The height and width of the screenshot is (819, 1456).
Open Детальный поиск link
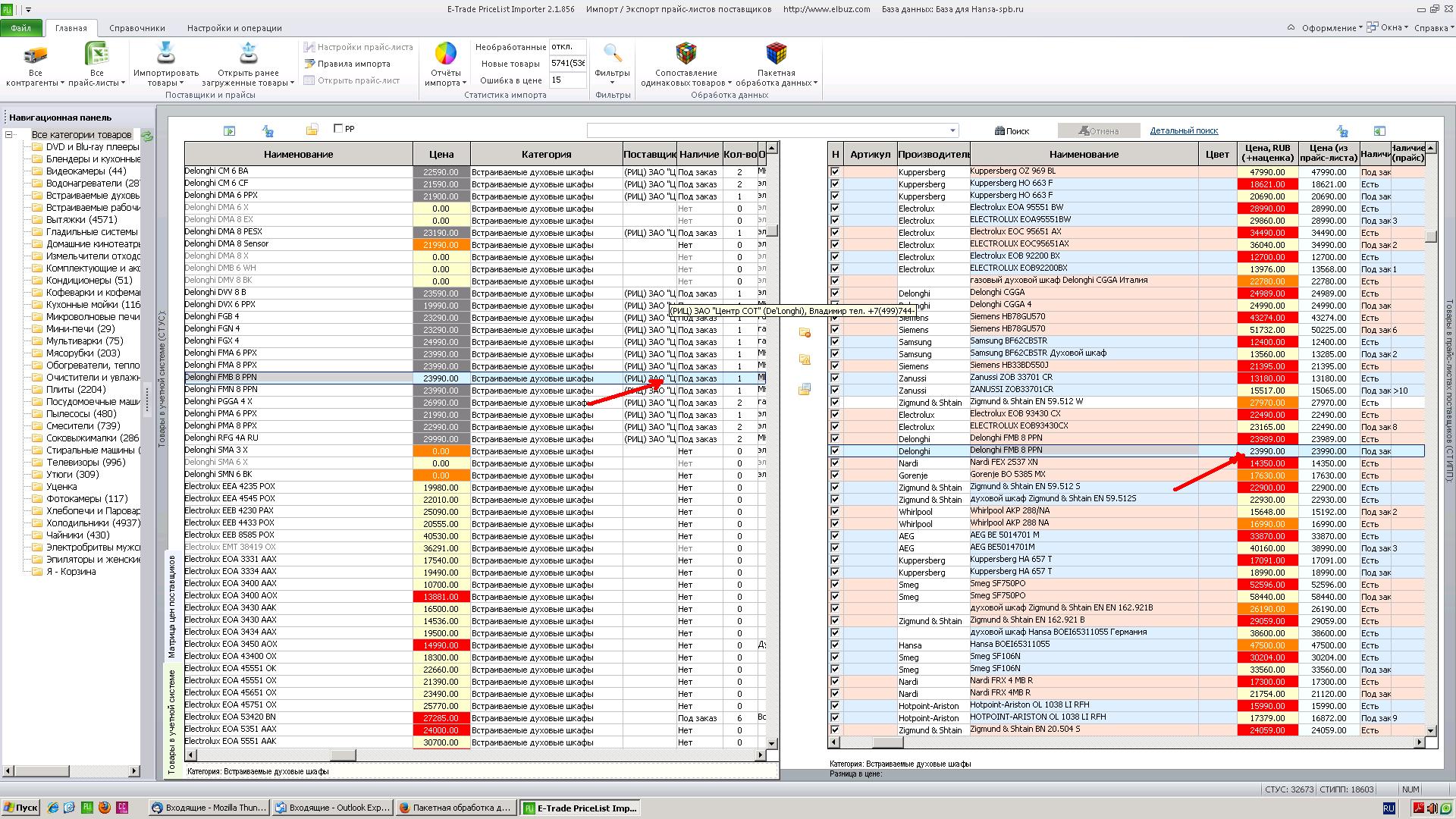pos(1184,130)
